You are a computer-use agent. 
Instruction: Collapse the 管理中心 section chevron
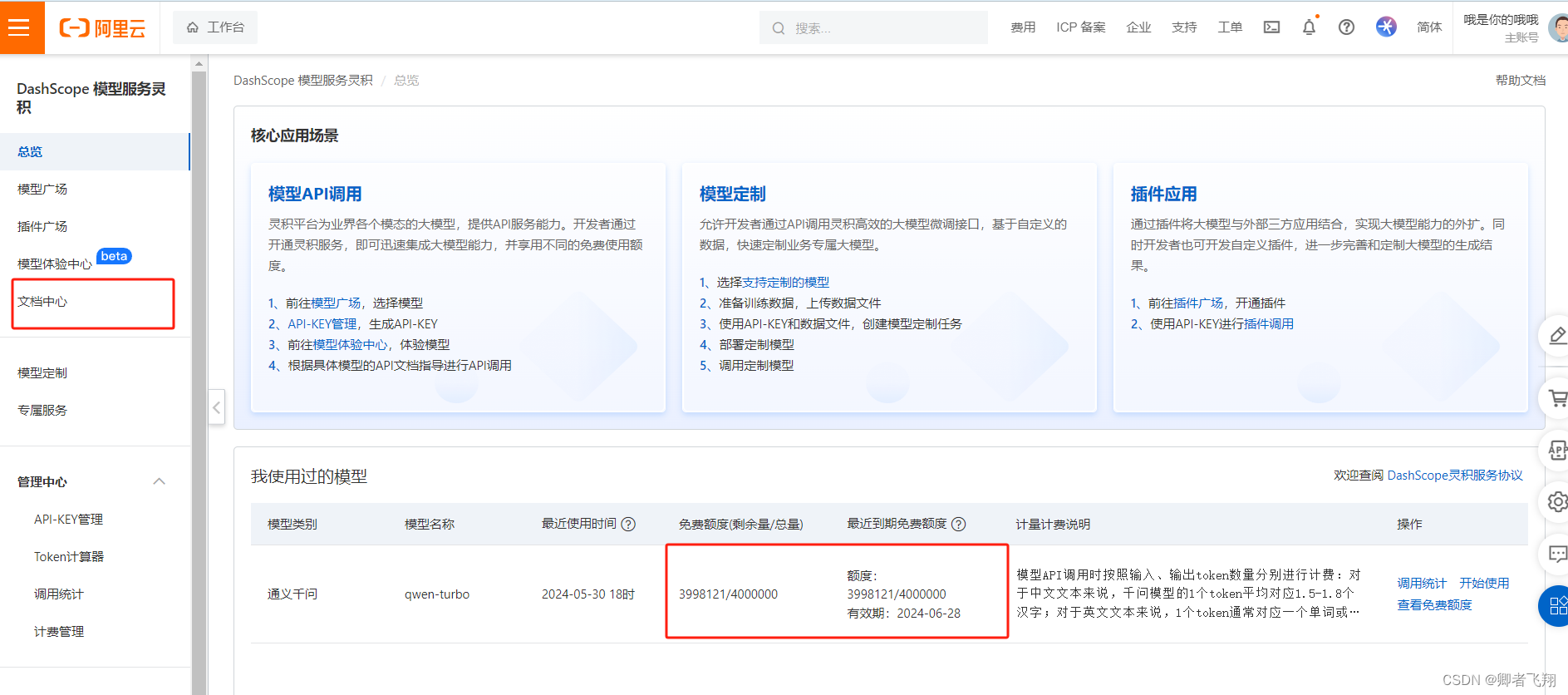[x=160, y=481]
